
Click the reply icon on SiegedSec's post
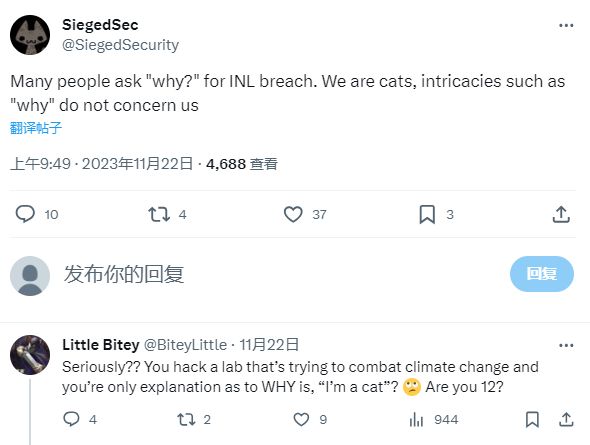click(x=25, y=214)
